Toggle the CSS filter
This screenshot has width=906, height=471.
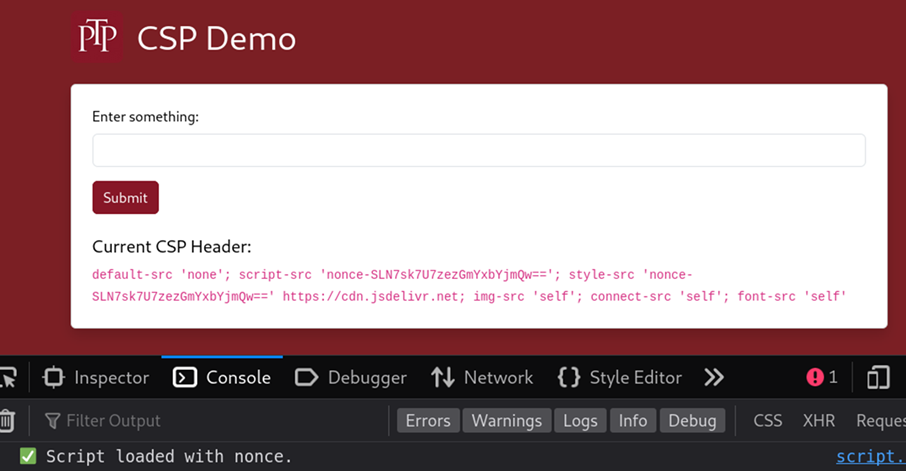767,421
